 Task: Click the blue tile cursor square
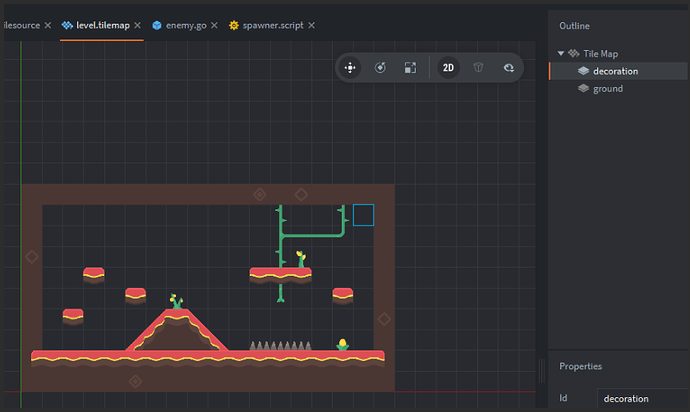363,215
